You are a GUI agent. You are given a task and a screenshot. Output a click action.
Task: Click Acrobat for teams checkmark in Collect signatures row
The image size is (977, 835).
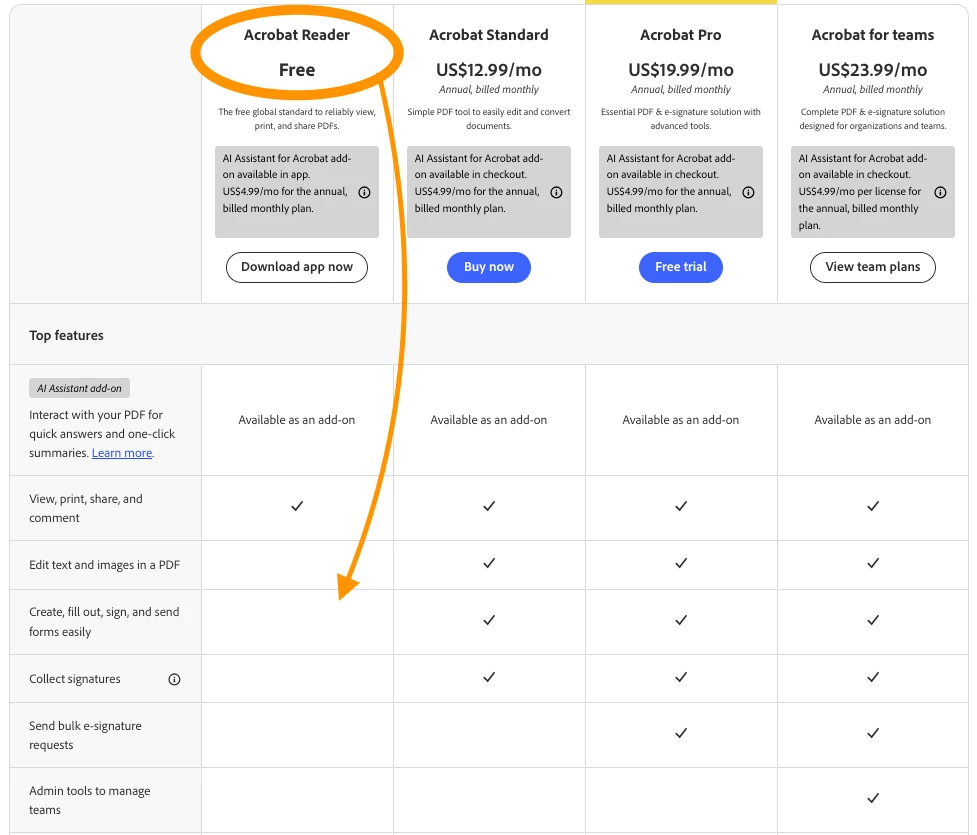coord(873,677)
